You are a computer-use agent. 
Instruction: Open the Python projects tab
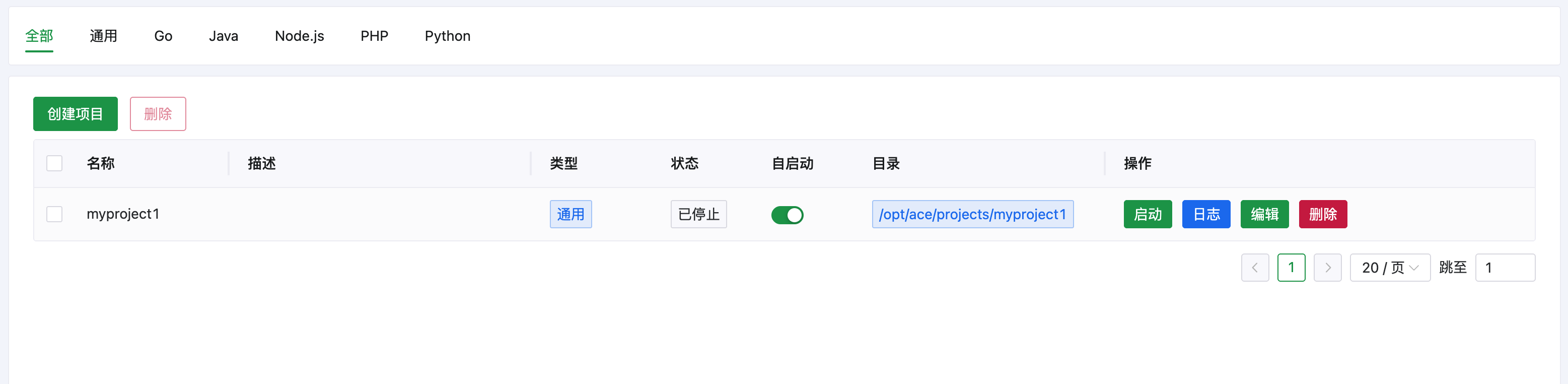[x=447, y=36]
